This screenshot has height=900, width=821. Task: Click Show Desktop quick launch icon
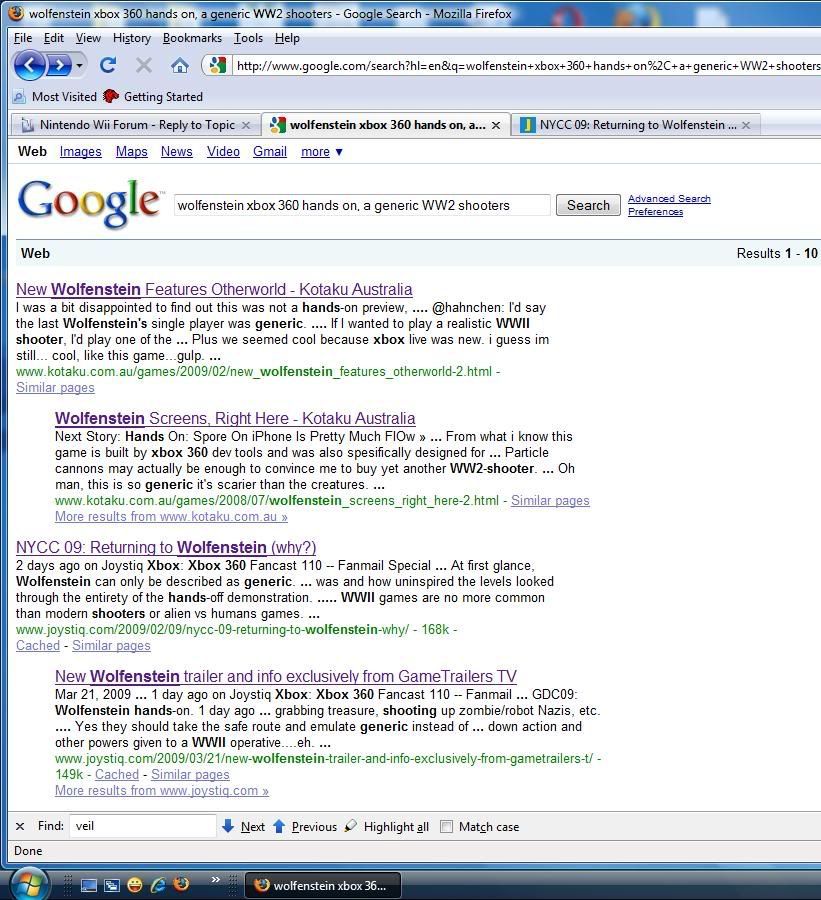88,885
